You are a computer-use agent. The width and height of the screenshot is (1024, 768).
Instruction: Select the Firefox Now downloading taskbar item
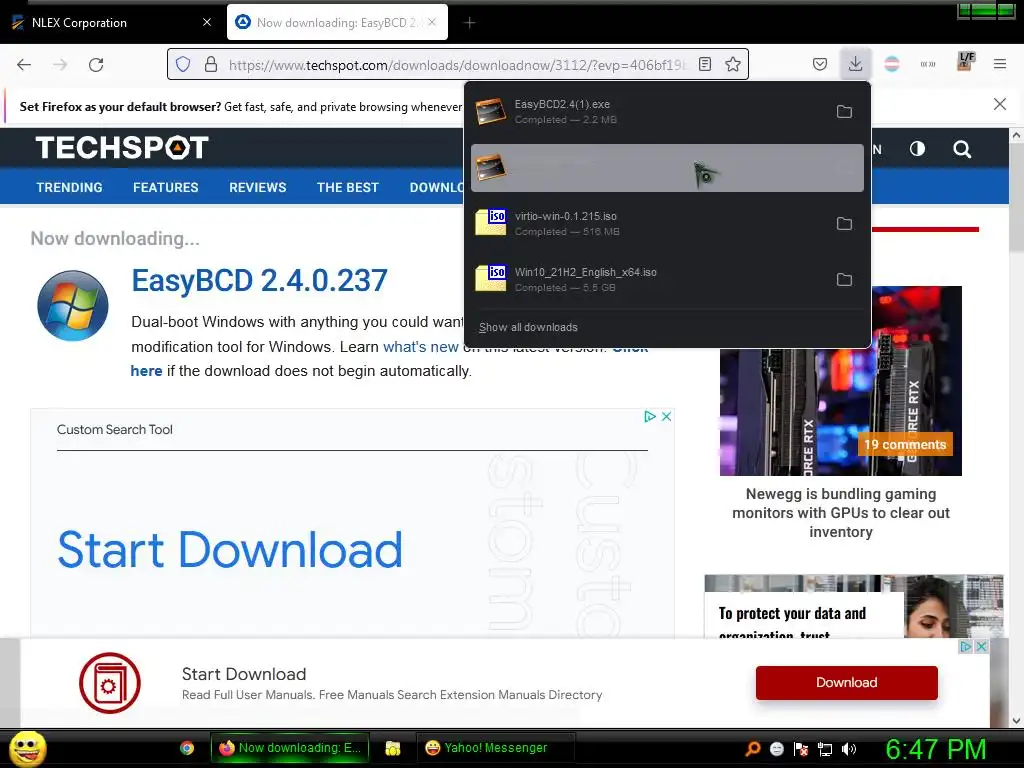tap(290, 748)
